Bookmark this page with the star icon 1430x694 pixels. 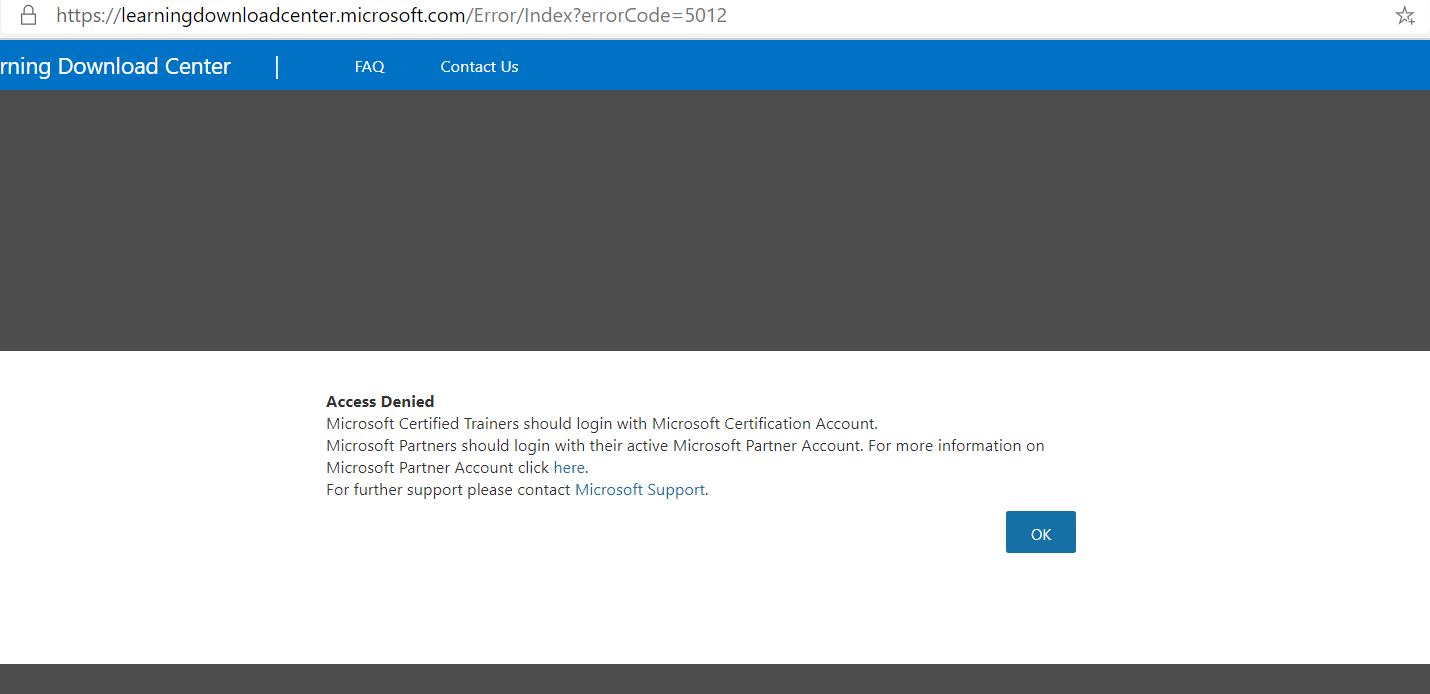click(x=1405, y=15)
